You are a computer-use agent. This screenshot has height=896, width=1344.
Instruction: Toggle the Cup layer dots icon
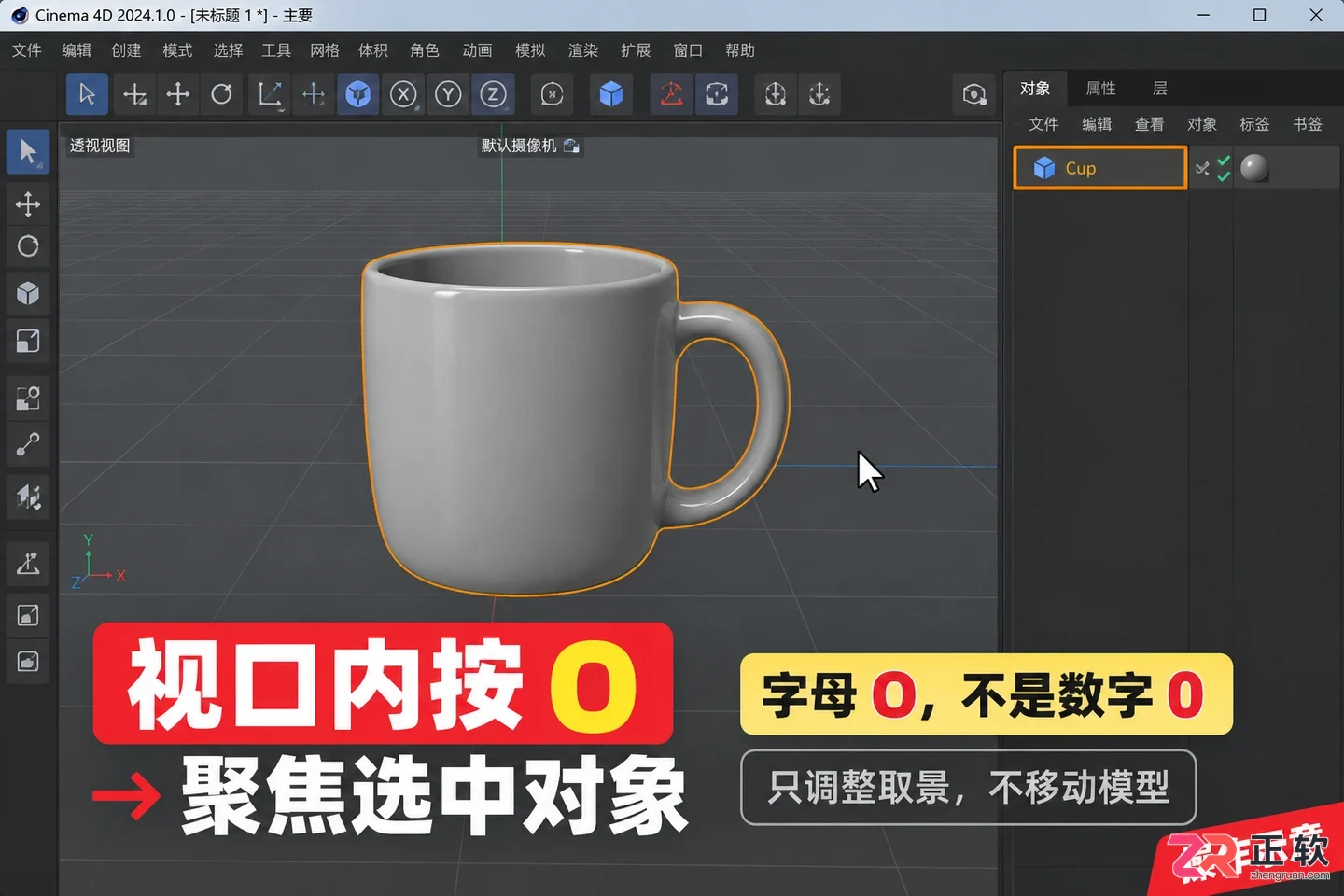click(1202, 168)
